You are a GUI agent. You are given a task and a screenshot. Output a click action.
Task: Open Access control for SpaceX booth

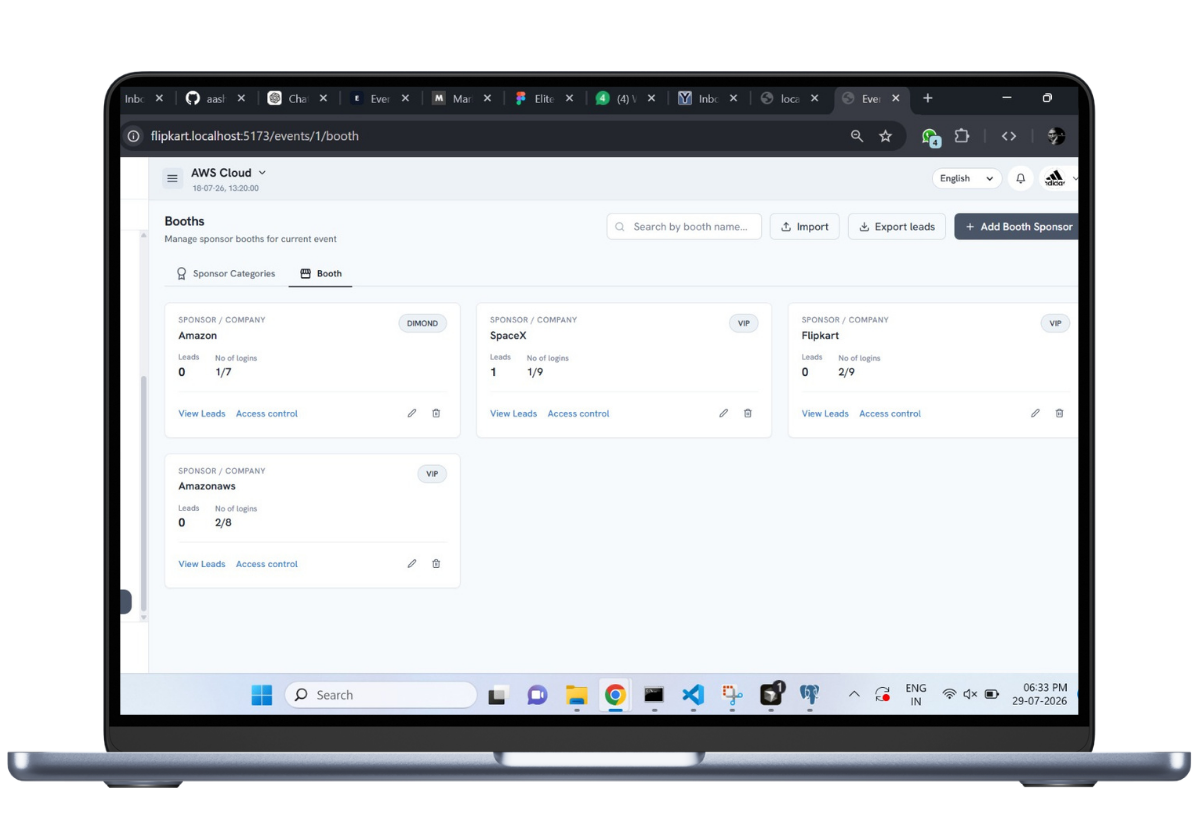point(579,413)
